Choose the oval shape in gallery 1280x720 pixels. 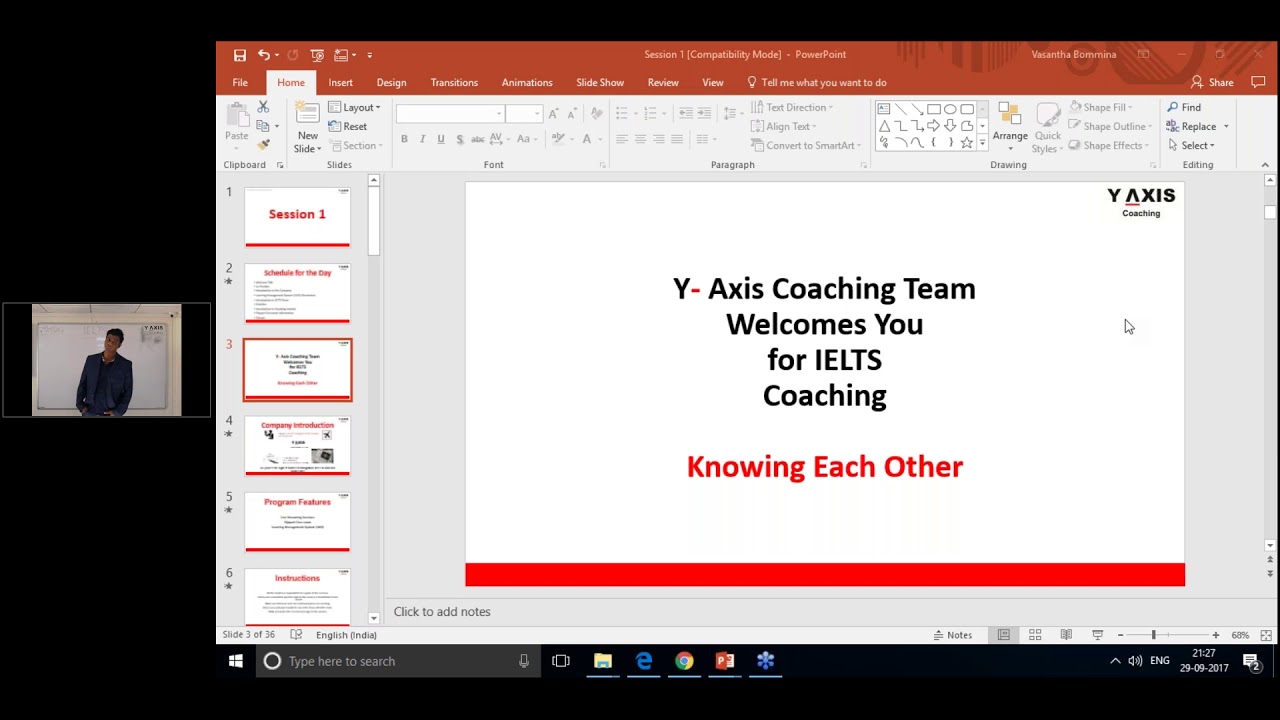point(950,109)
